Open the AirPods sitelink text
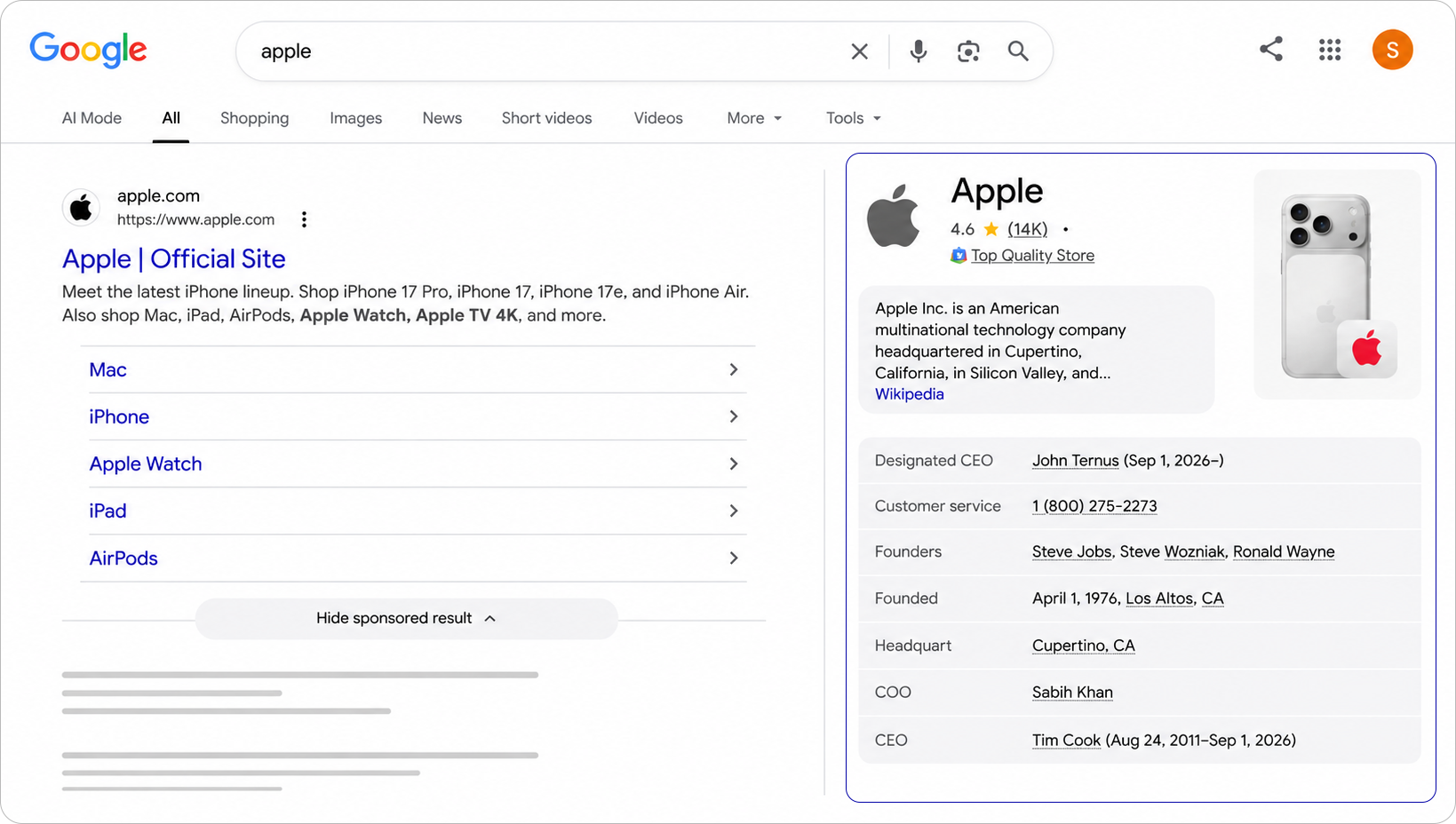1456x824 pixels. click(123, 558)
